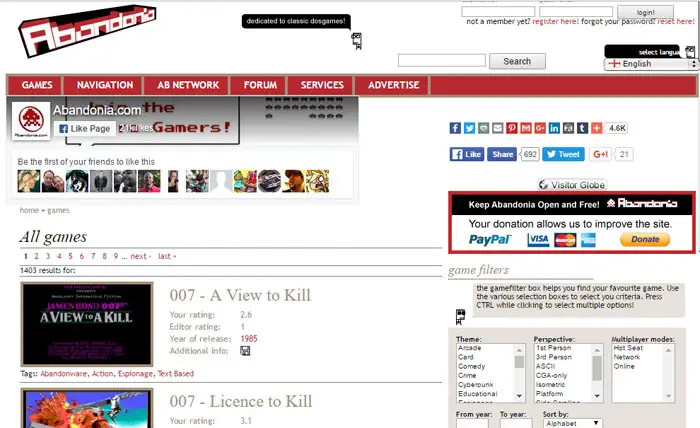700x428 pixels.
Task: Open the AB NETWORK menu
Action: pyautogui.click(x=188, y=85)
